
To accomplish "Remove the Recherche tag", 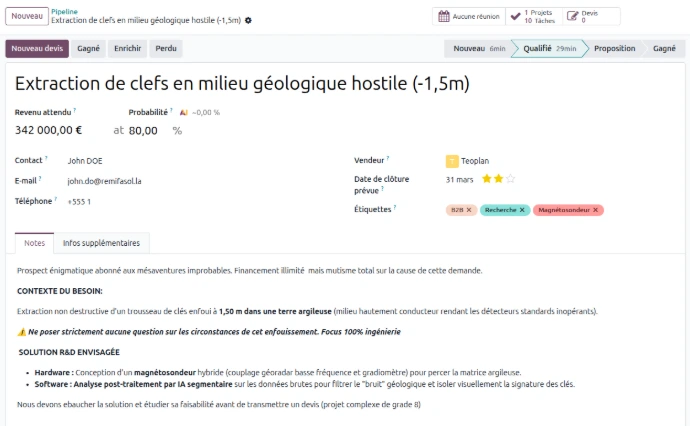I will coord(521,210).
